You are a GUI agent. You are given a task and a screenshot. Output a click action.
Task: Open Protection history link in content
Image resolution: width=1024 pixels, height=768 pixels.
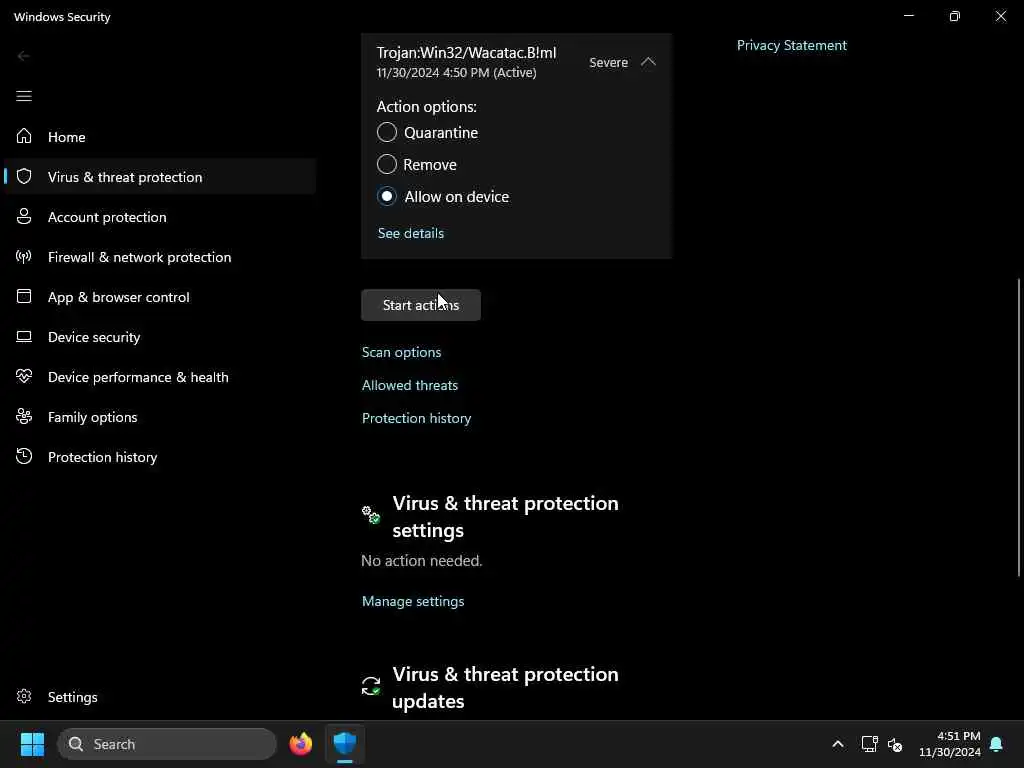(416, 418)
